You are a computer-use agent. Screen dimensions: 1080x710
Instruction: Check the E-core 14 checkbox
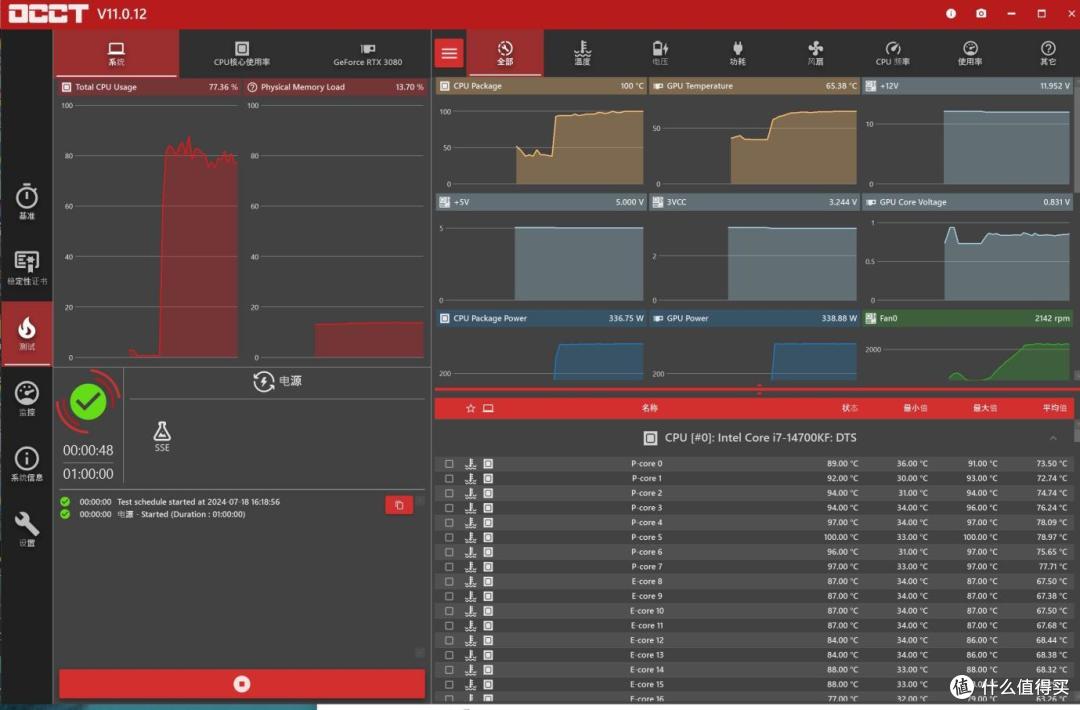pos(449,670)
